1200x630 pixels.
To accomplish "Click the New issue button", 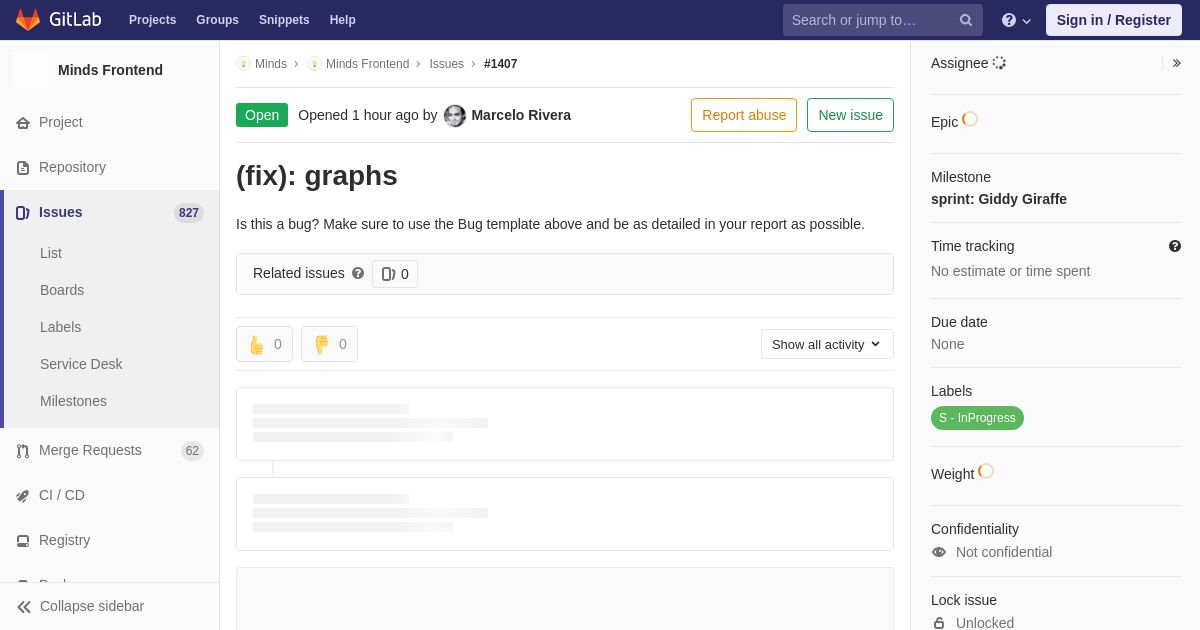I will click(x=850, y=115).
